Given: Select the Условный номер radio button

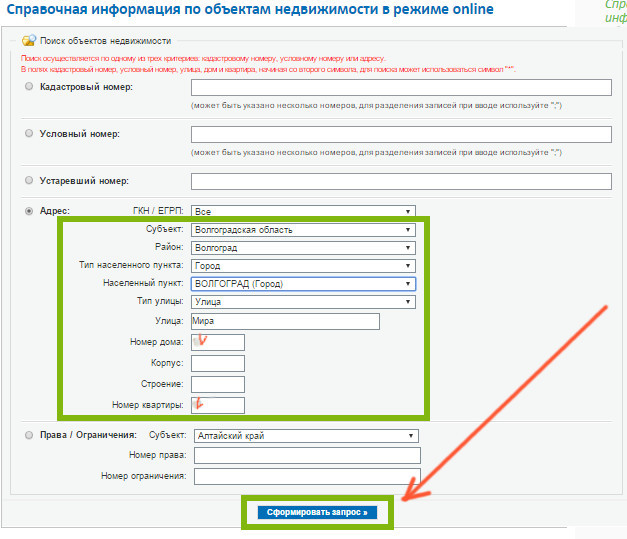Looking at the screenshot, I should point(29,134).
